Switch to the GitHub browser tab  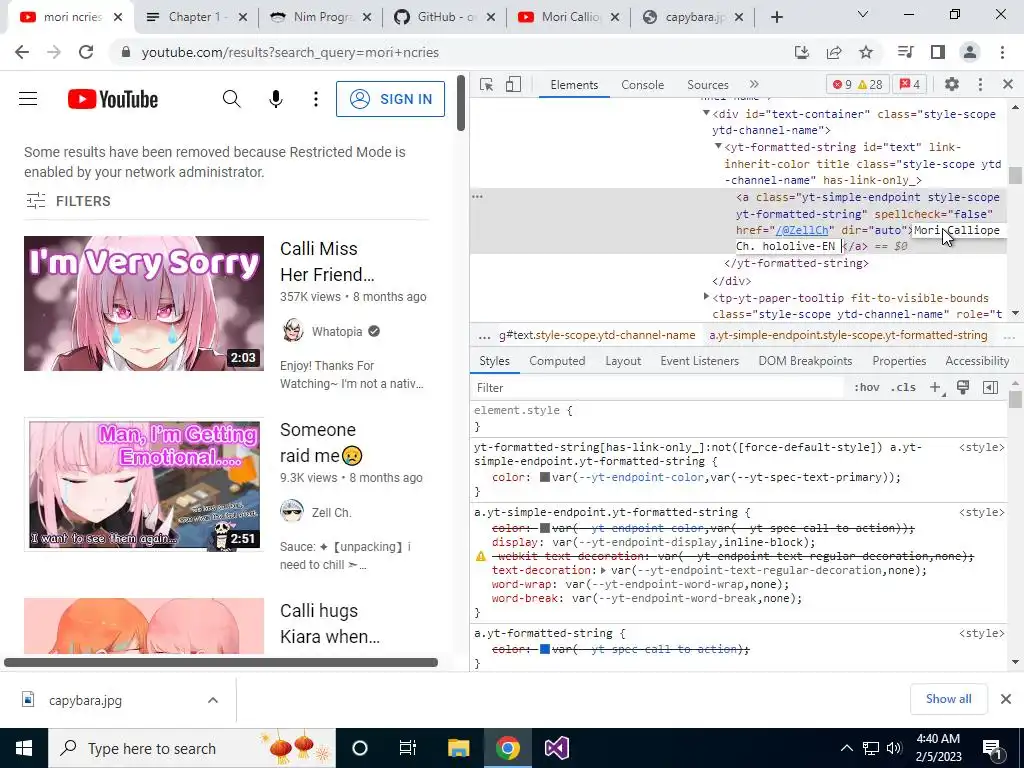coord(445,17)
